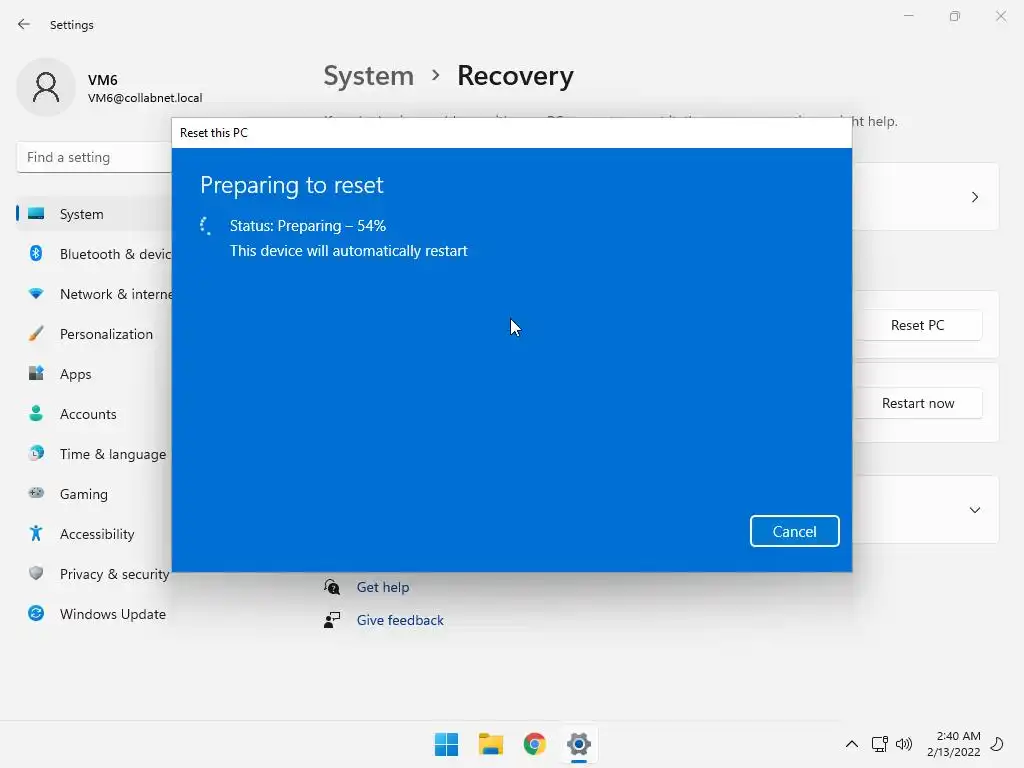The width and height of the screenshot is (1024, 768).
Task: Open the recovery option with right chevron
Action: pos(974,197)
